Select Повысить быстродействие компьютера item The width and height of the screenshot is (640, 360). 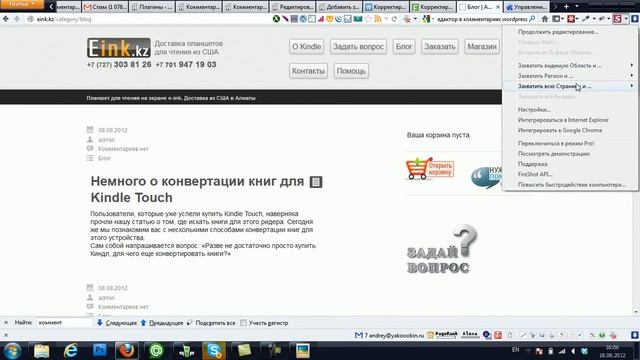570,184
